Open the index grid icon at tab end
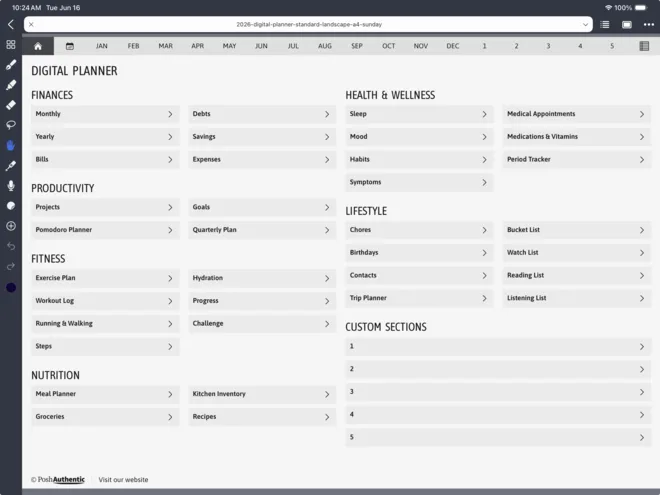660x495 pixels. coord(644,46)
